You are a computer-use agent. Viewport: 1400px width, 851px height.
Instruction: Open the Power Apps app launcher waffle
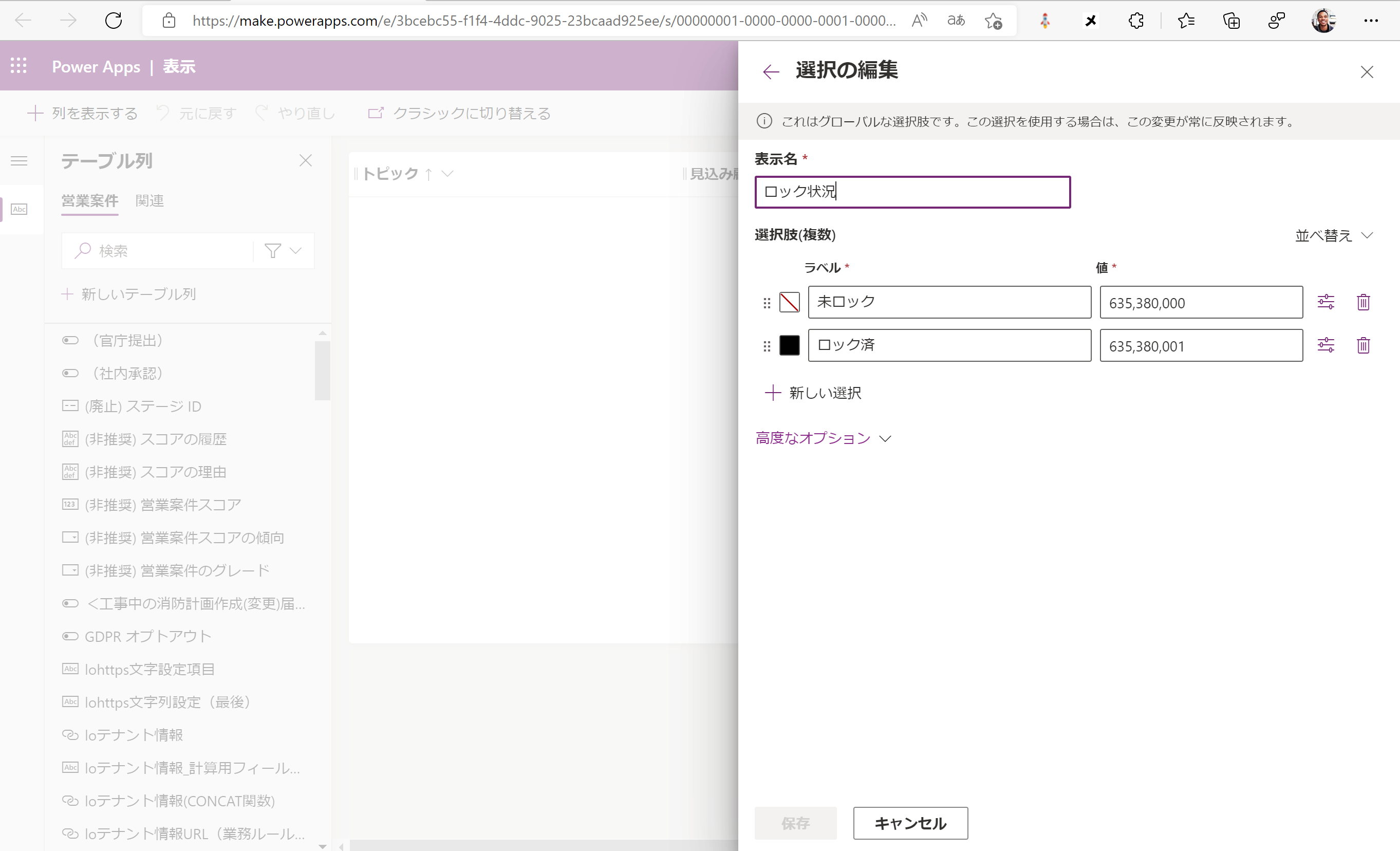pyautogui.click(x=18, y=66)
